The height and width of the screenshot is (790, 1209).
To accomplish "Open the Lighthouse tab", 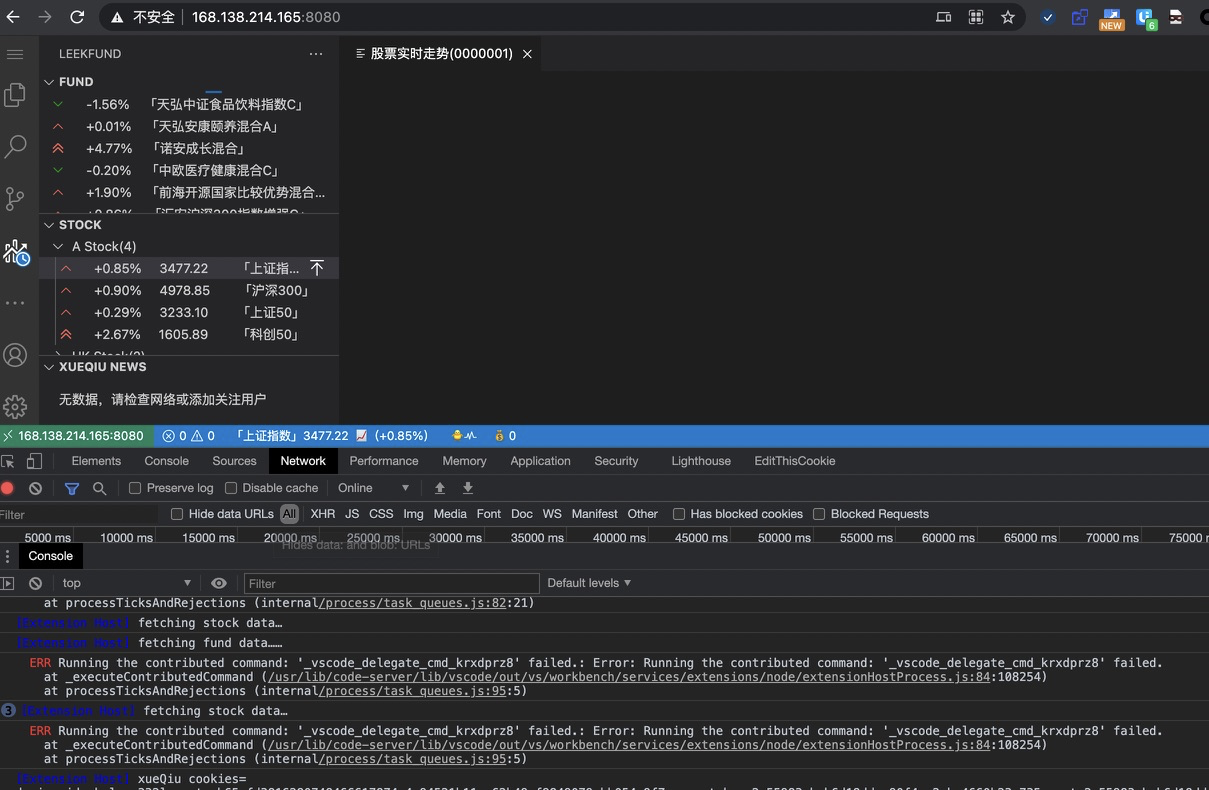I will coord(701,461).
